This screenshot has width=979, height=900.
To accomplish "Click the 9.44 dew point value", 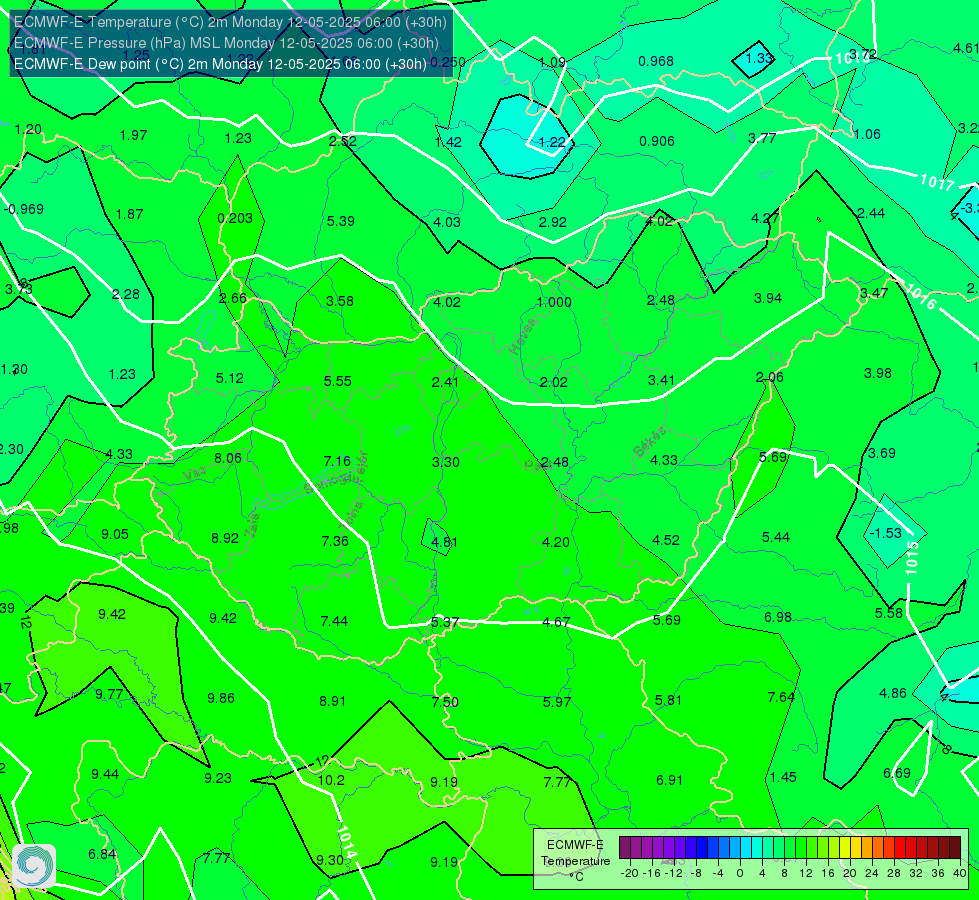I will pos(105,774).
